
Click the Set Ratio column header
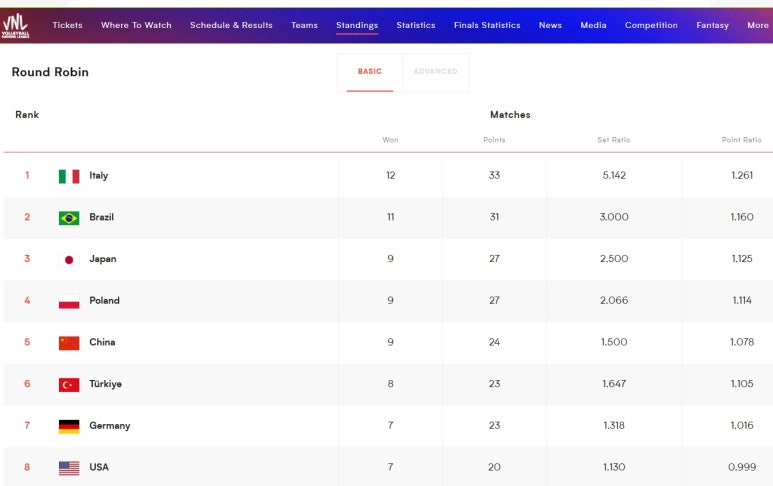(x=613, y=140)
